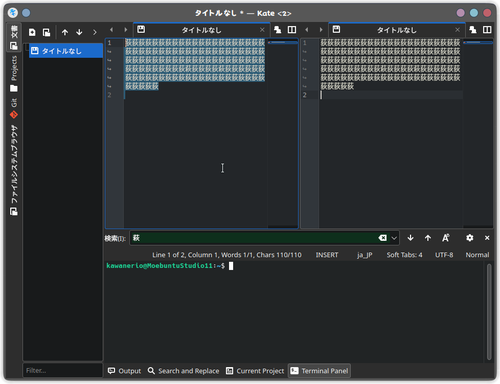Open search options gear

point(470,238)
